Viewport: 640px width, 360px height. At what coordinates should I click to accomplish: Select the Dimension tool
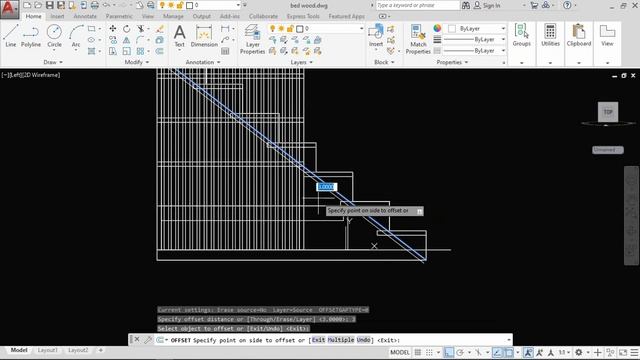[x=204, y=36]
